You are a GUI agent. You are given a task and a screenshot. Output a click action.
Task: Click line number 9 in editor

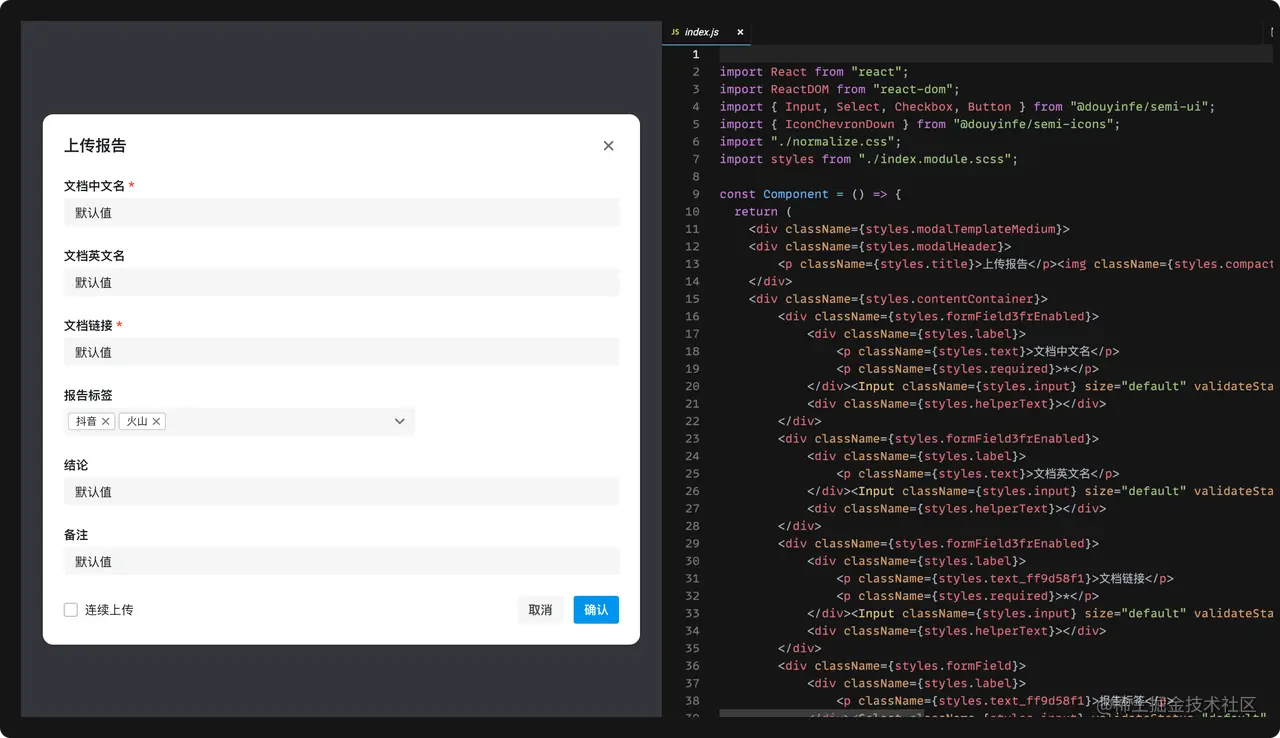(x=695, y=194)
